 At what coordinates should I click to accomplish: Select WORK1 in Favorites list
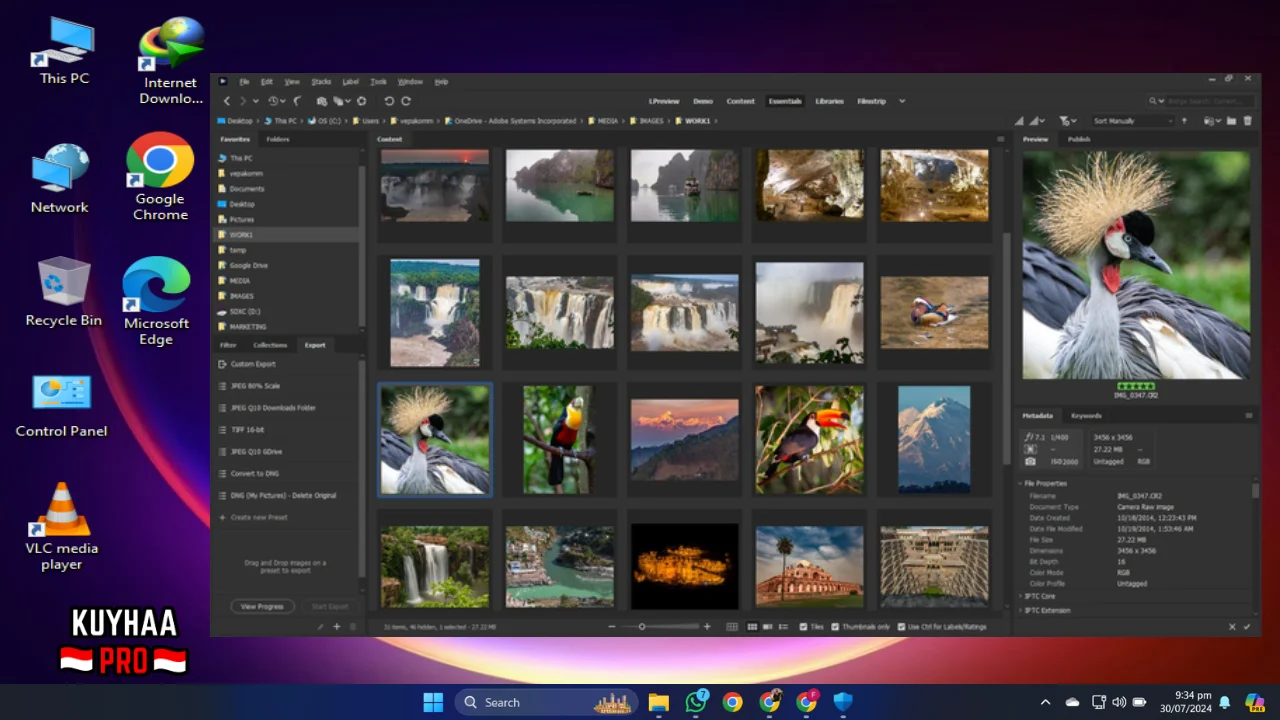tap(286, 235)
